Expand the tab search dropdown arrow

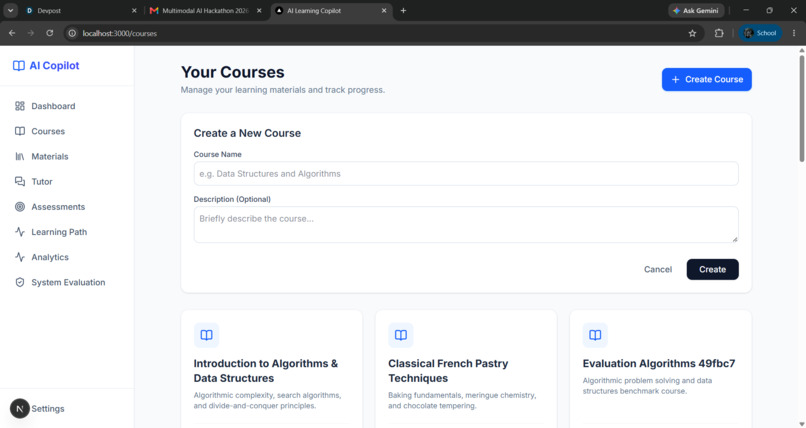[10, 10]
